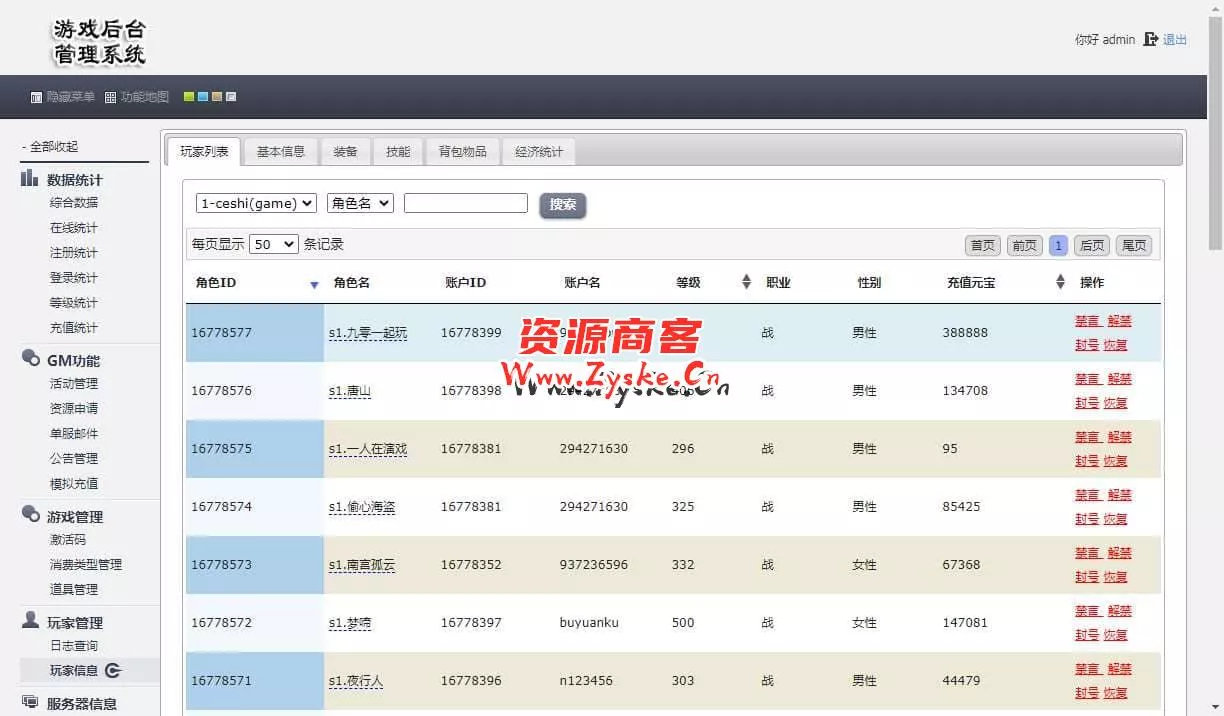This screenshot has height=716, width=1224.
Task: Select the tan theme color swatch
Action: [217, 97]
